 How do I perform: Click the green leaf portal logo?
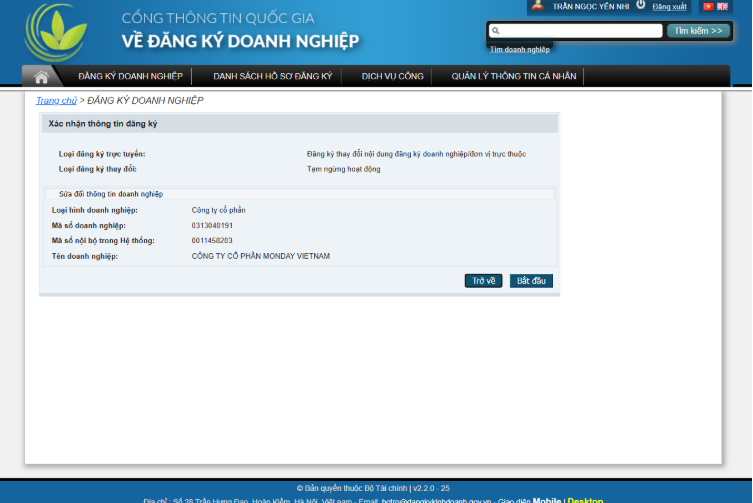click(x=56, y=32)
